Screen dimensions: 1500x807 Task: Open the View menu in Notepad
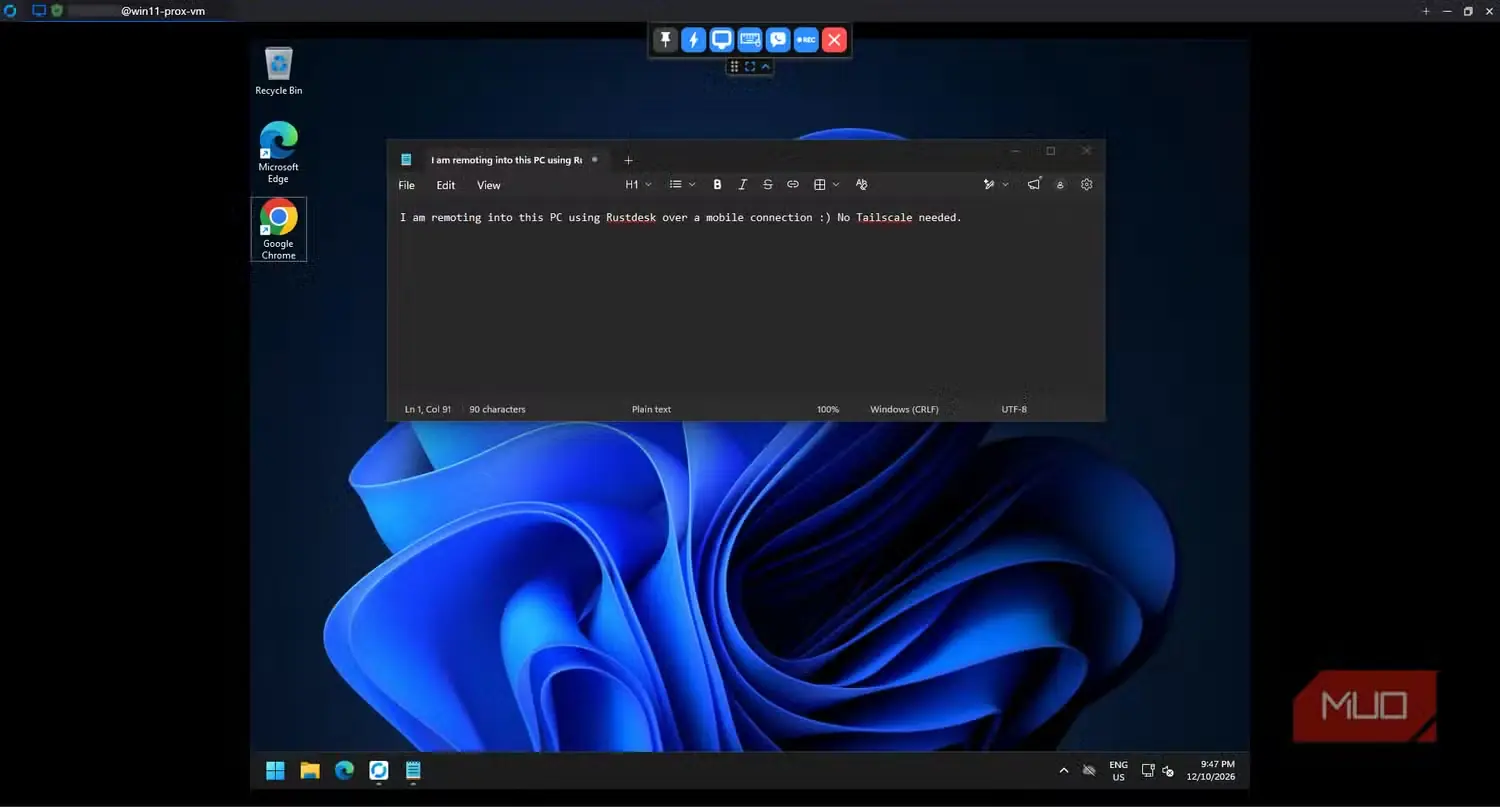489,185
